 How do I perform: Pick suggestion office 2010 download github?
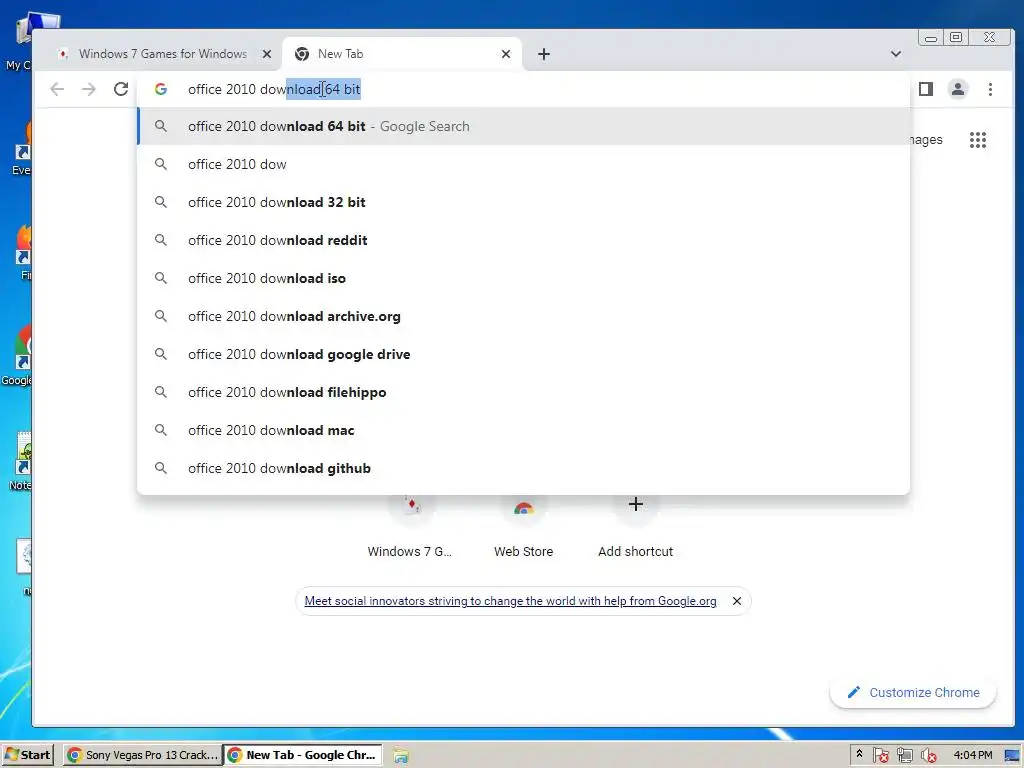pos(523,468)
